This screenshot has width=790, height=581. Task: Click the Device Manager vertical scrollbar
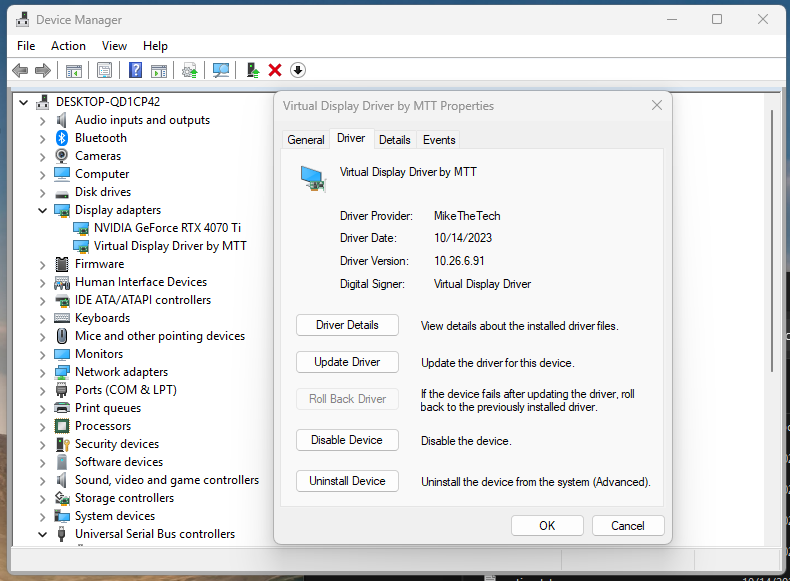[771, 241]
